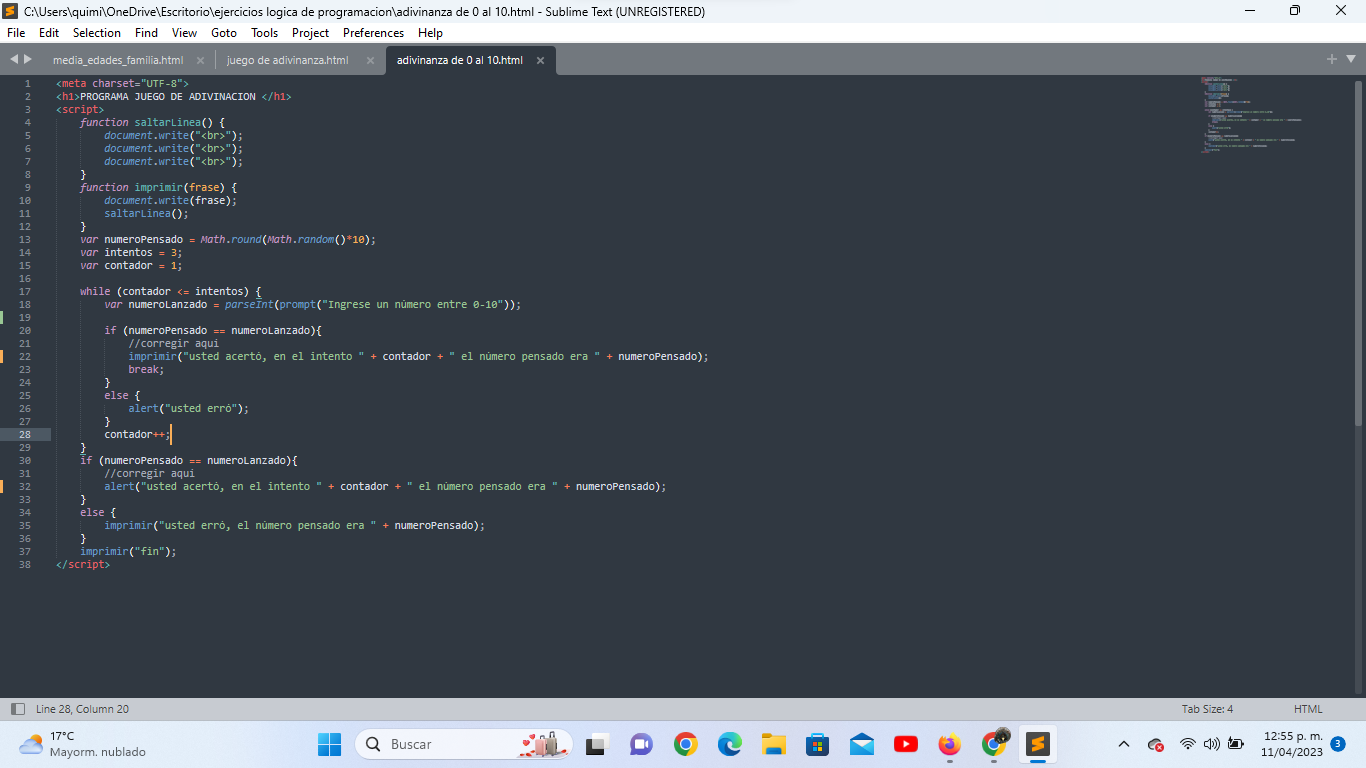
Task: Click the Sublime Text logo in the title bar
Action: tap(12, 11)
